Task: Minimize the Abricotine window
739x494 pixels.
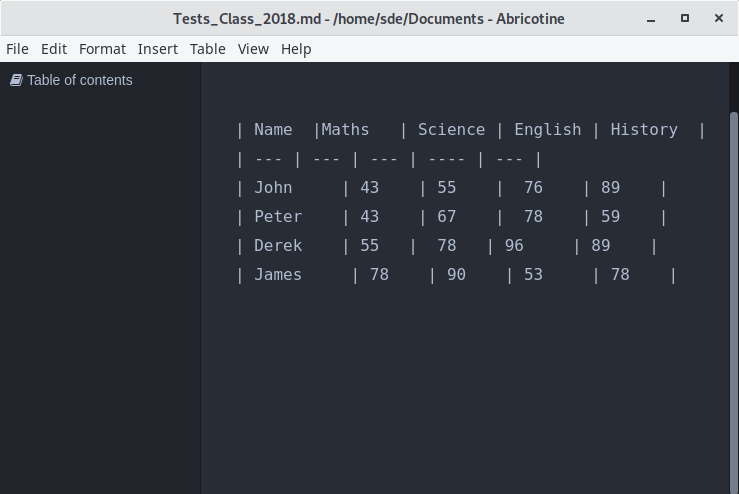Action: (x=651, y=19)
